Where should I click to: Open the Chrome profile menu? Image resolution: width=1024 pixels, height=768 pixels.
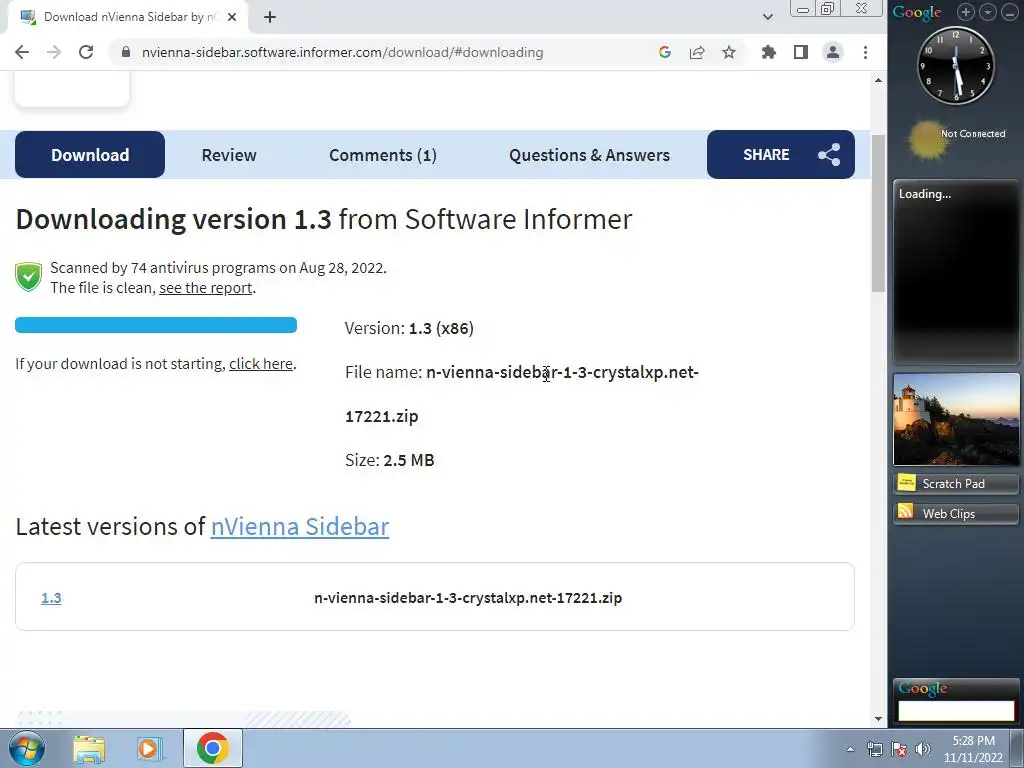[833, 52]
